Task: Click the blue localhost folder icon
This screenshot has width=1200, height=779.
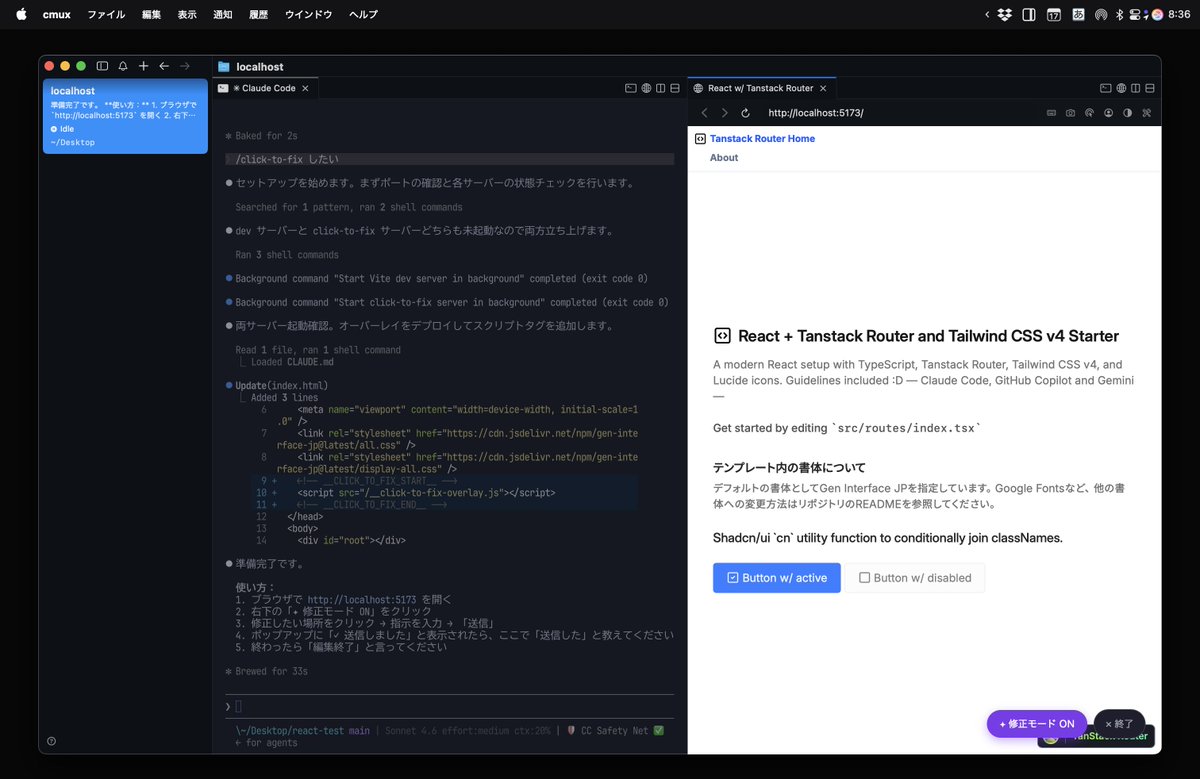Action: [x=223, y=67]
